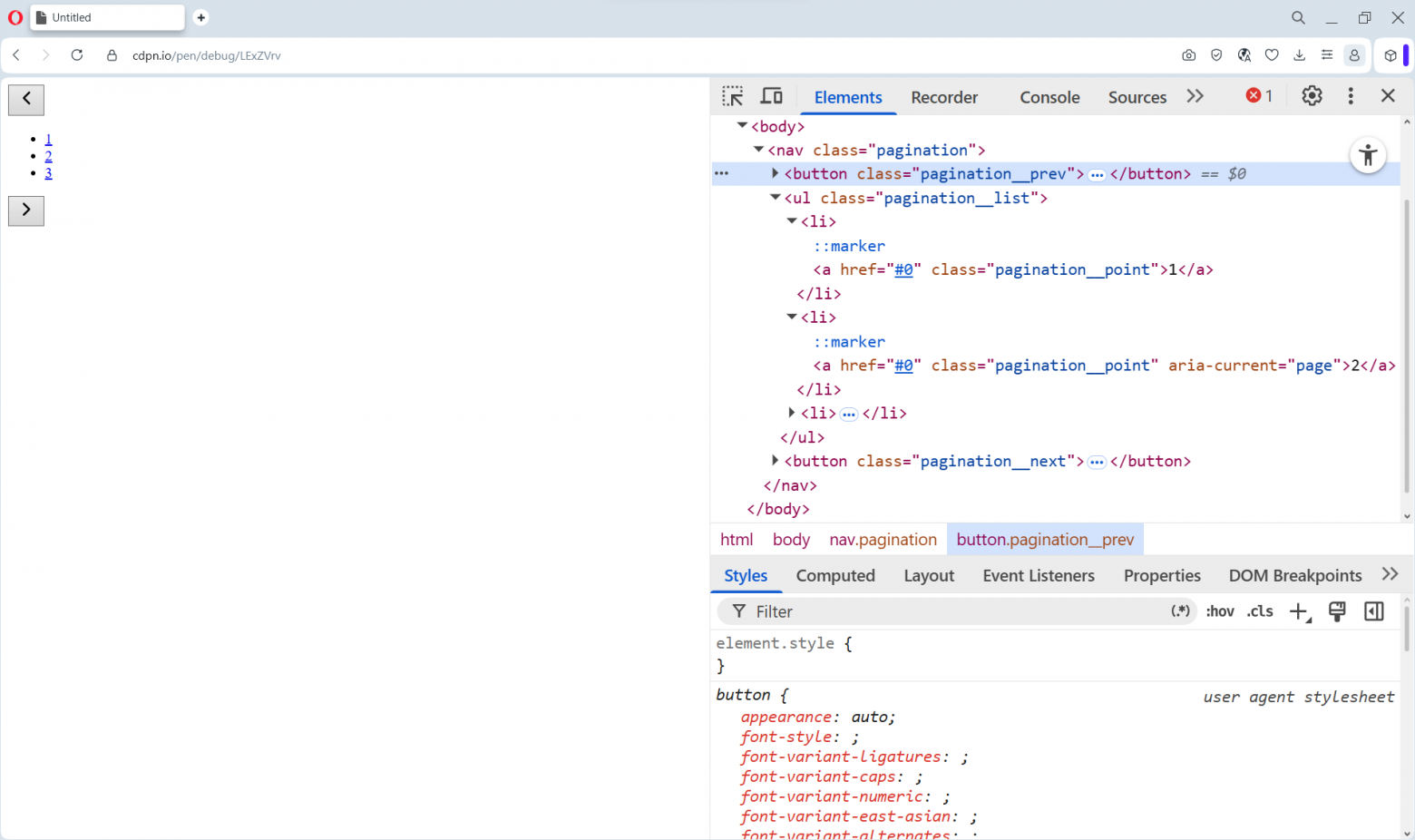This screenshot has height=840, width=1415.
Task: Toggle rendering emulations paintbrush icon
Action: (1337, 611)
